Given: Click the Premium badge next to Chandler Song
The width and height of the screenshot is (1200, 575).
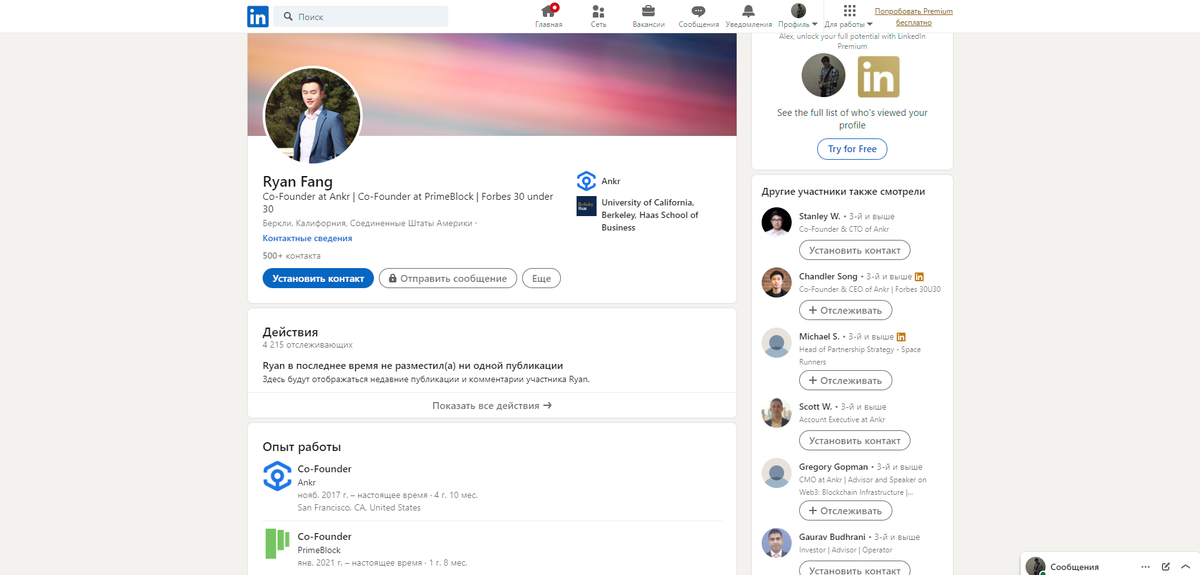Looking at the screenshot, I should 919,276.
